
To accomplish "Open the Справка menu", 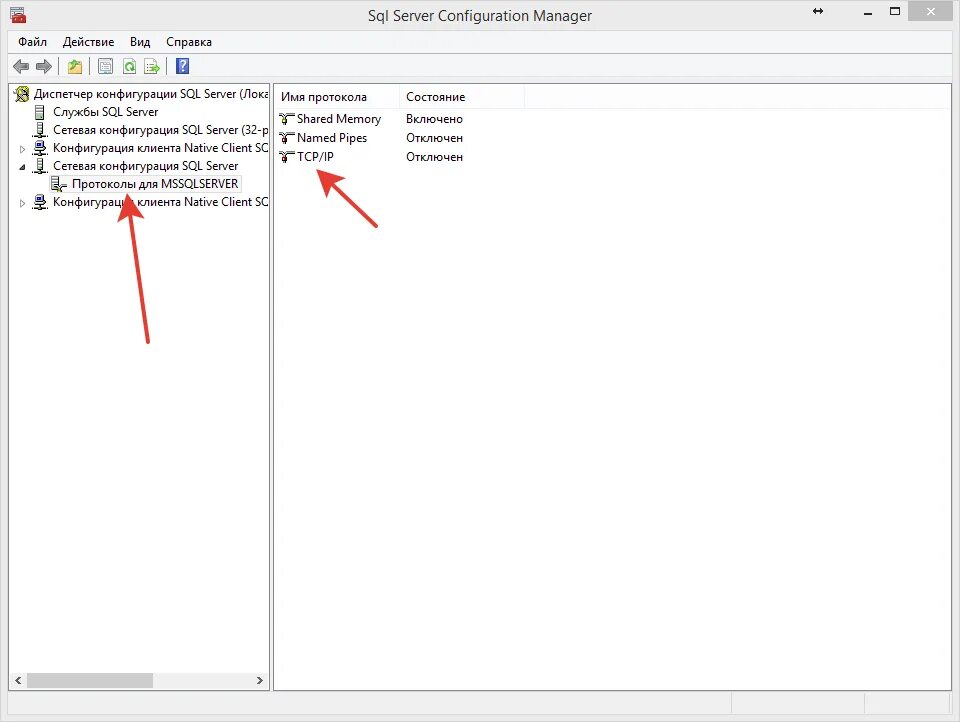I will click(189, 42).
